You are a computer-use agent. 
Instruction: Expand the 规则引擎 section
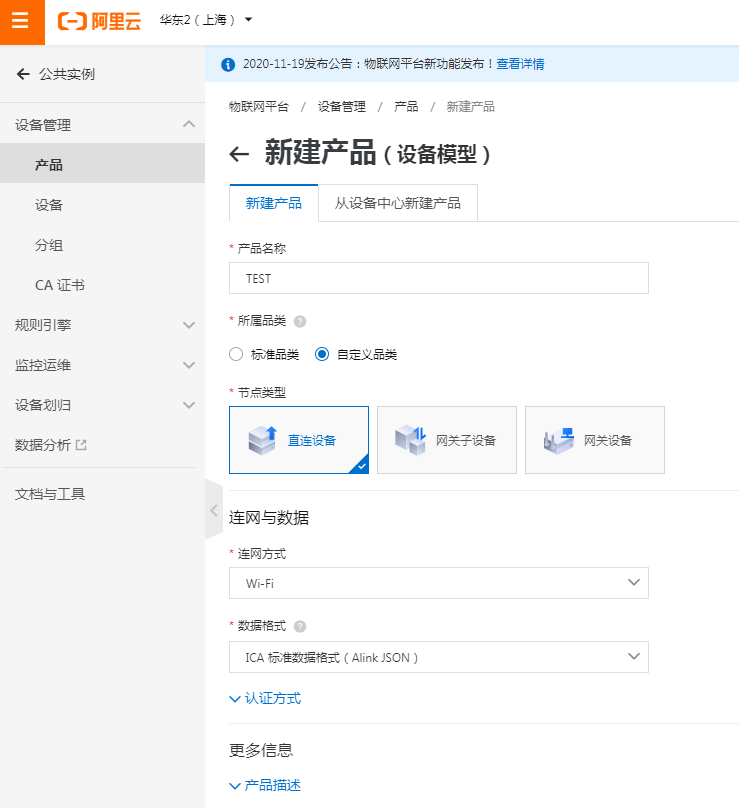point(102,325)
